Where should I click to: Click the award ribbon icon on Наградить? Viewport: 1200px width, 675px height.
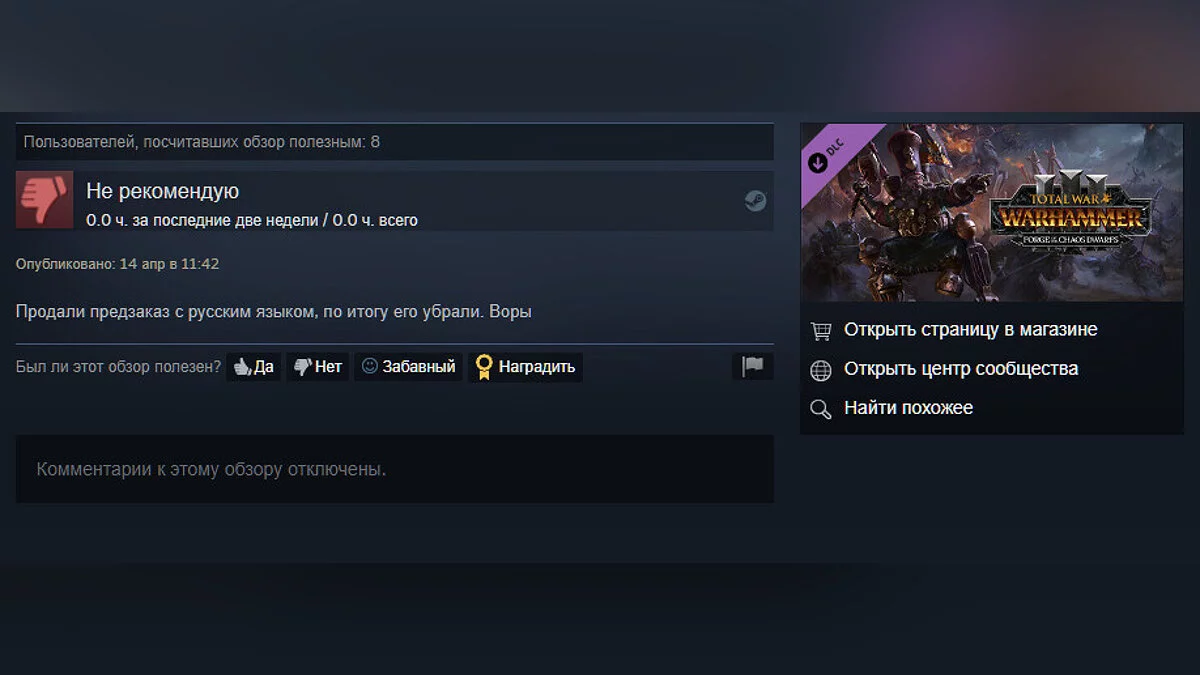pyautogui.click(x=484, y=367)
